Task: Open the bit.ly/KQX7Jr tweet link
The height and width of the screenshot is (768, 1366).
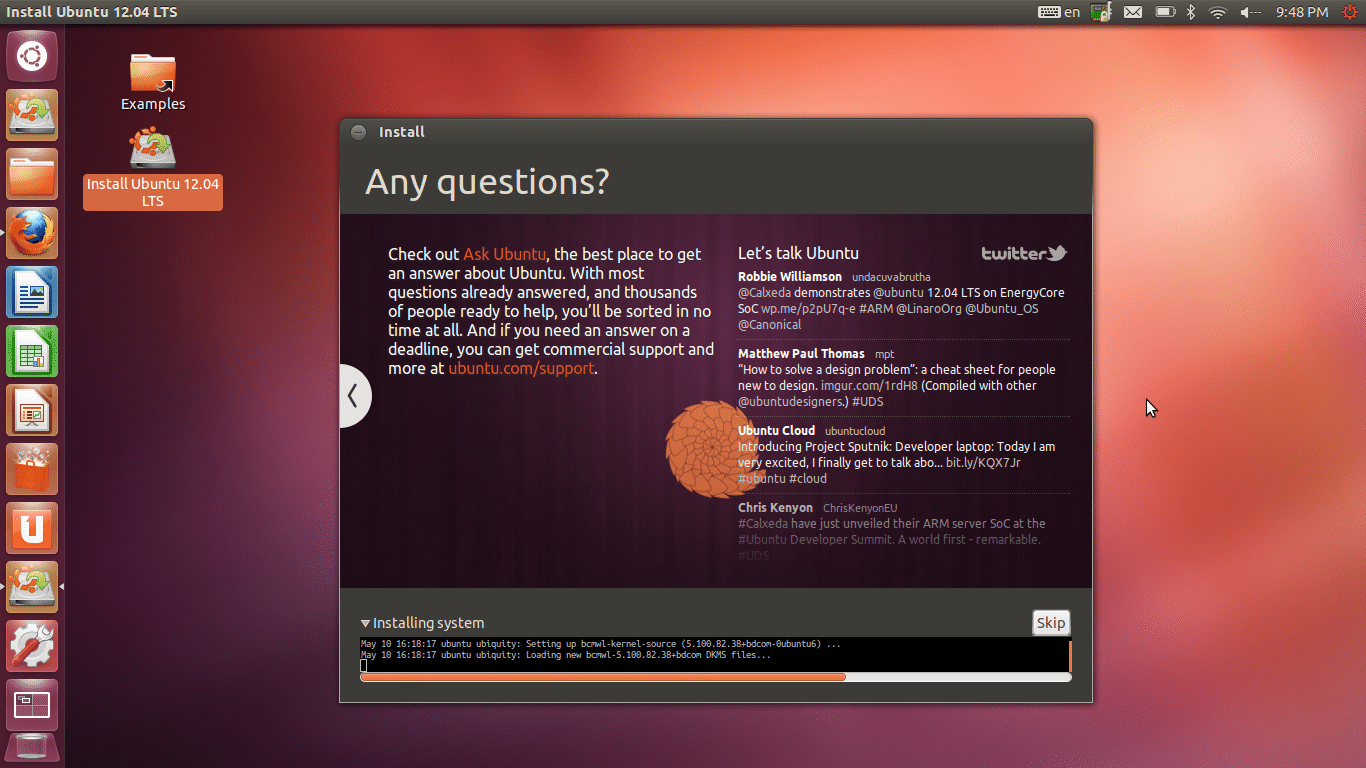Action: [983, 463]
